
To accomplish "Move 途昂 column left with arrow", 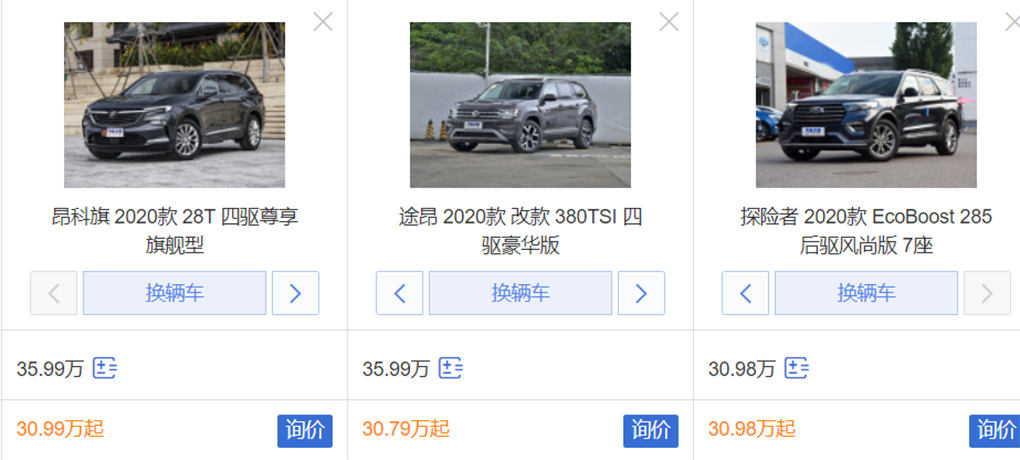I will (x=399, y=293).
